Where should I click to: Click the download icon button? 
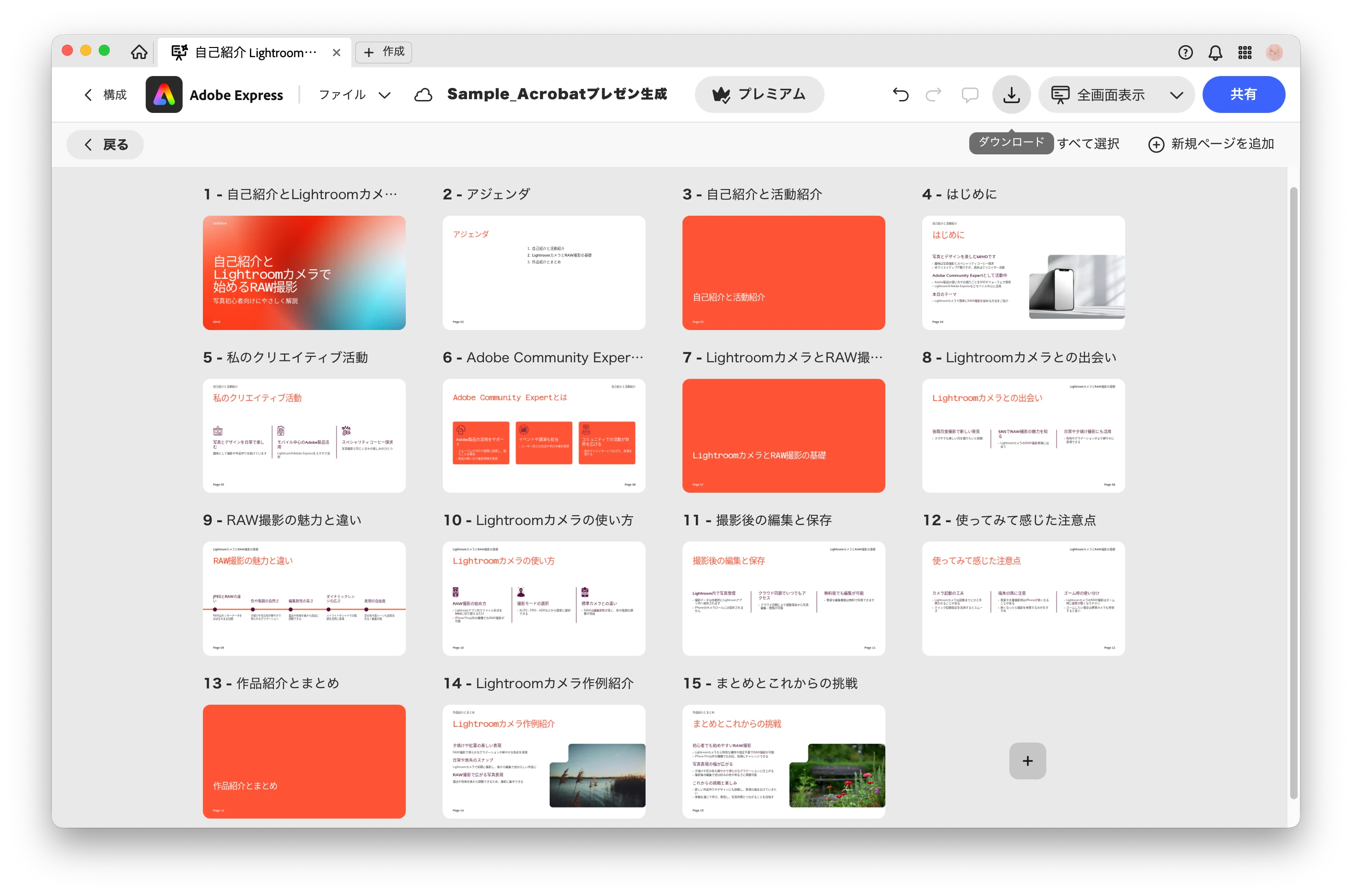[1011, 94]
